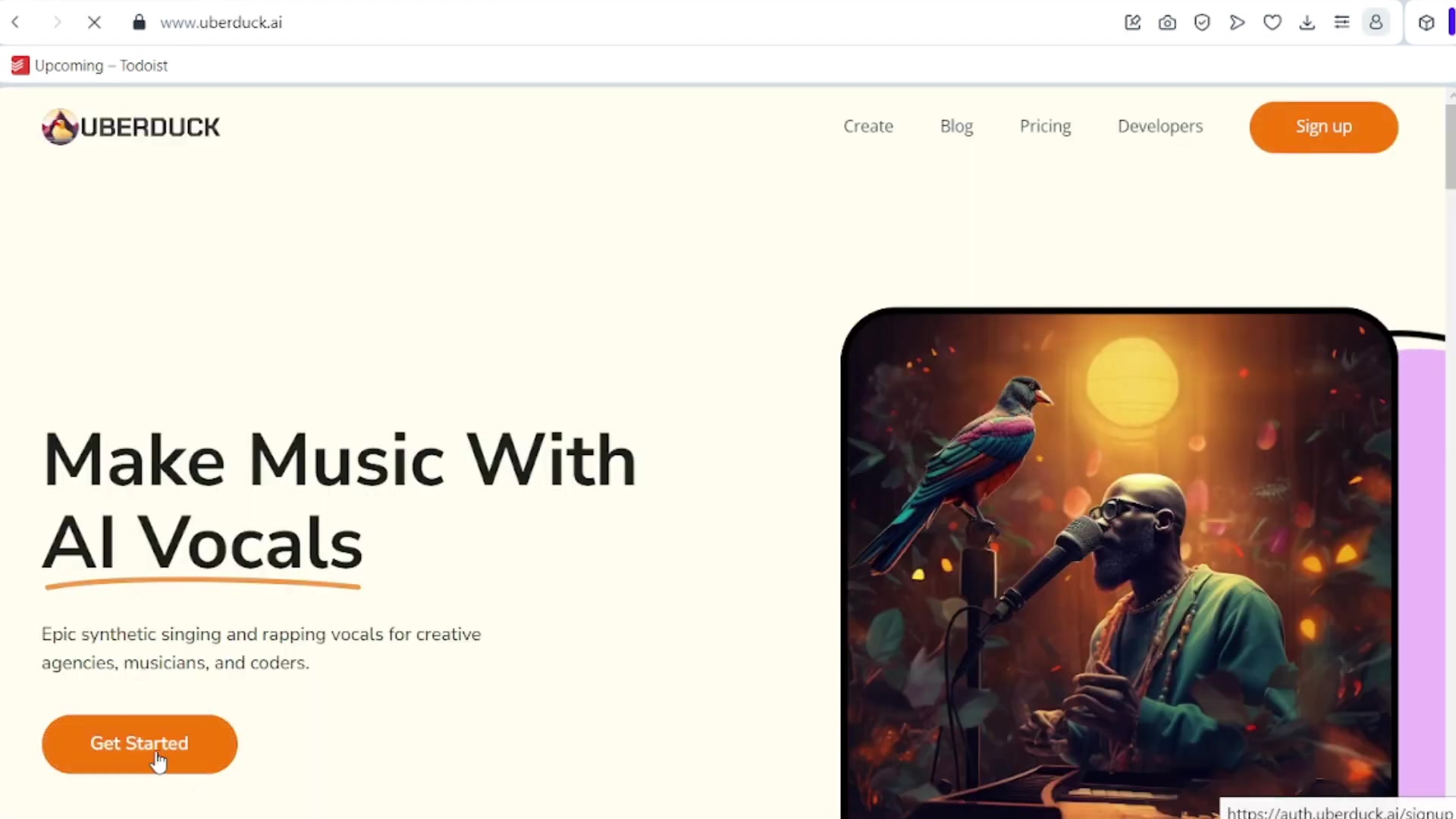Image resolution: width=1456 pixels, height=819 pixels.
Task: Click the cube extensions icon
Action: click(1426, 23)
